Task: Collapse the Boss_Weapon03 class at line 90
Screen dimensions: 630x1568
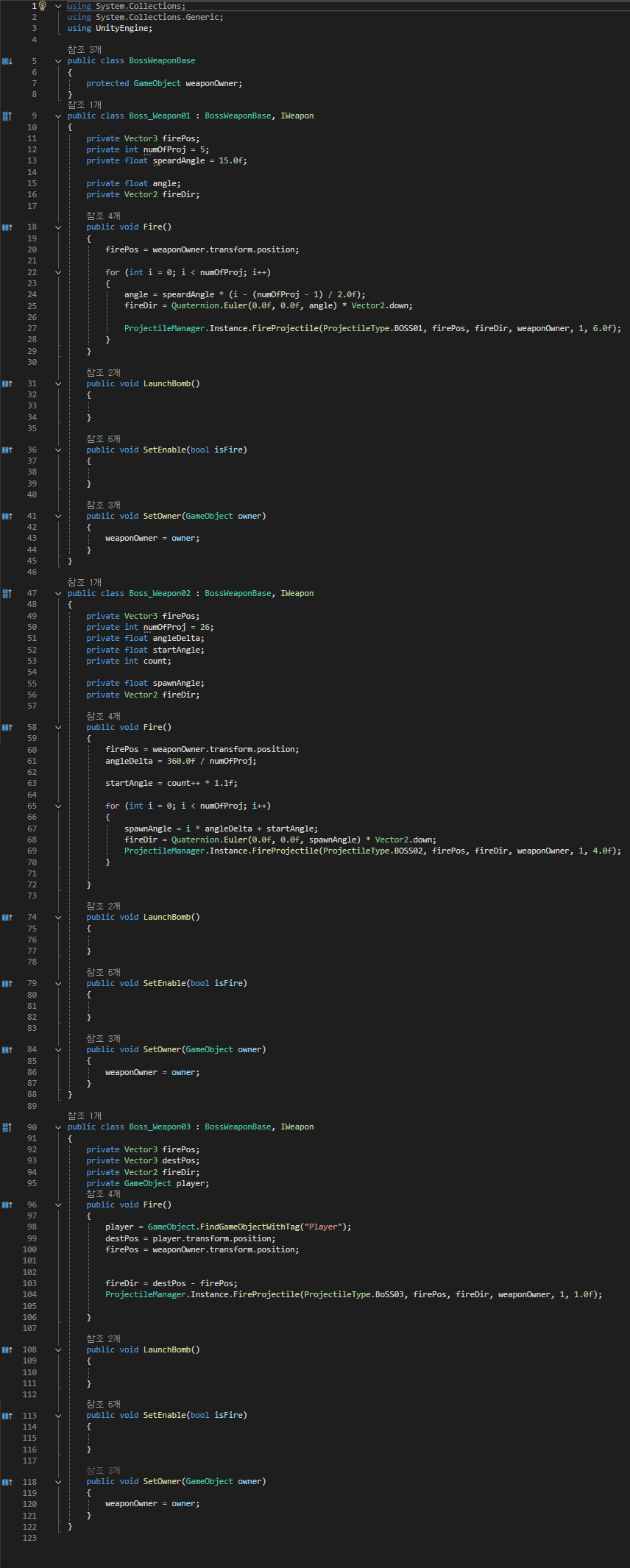Action: (58, 1127)
